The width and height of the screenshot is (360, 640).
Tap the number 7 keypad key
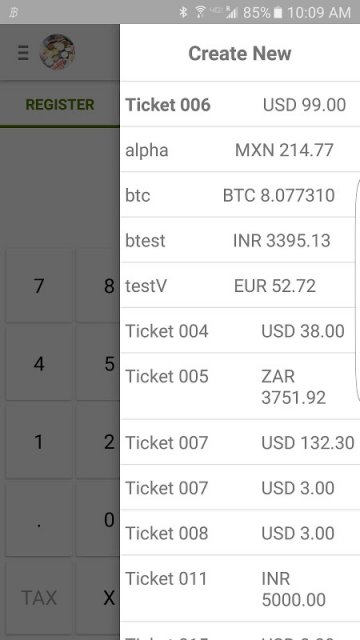tap(39, 286)
